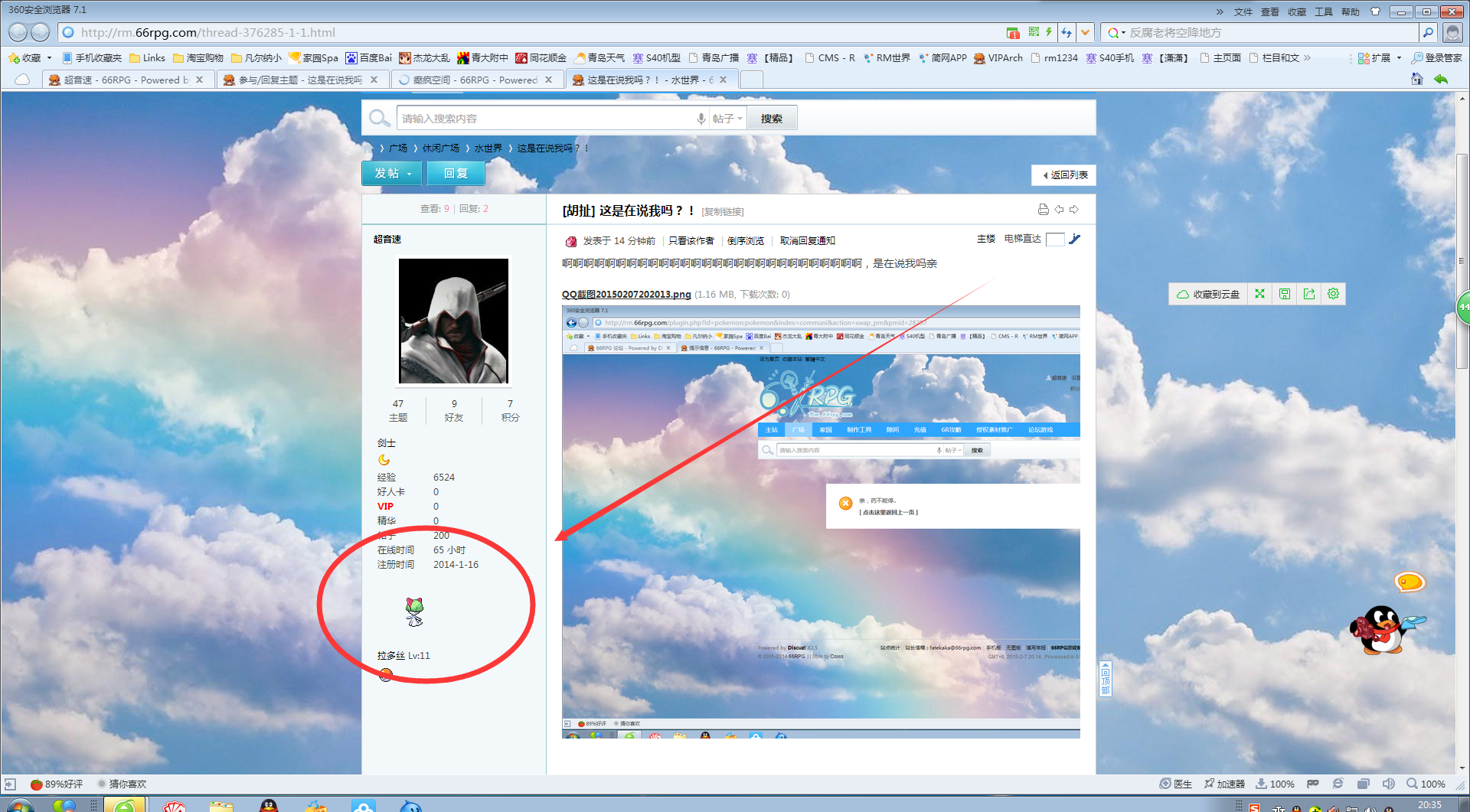The width and height of the screenshot is (1470, 812).
Task: Open the 文件 menu
Action: [x=1243, y=11]
